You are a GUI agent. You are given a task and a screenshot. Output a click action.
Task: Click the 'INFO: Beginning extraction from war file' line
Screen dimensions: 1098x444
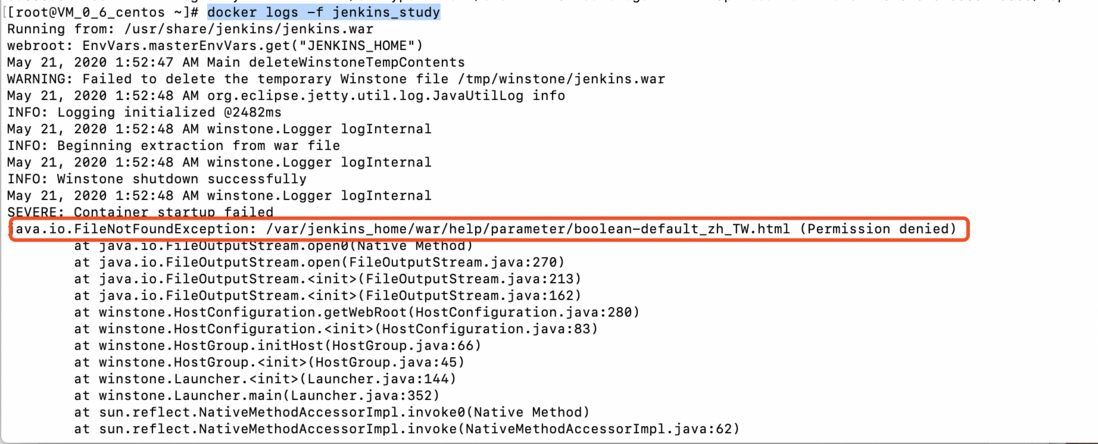point(174,146)
